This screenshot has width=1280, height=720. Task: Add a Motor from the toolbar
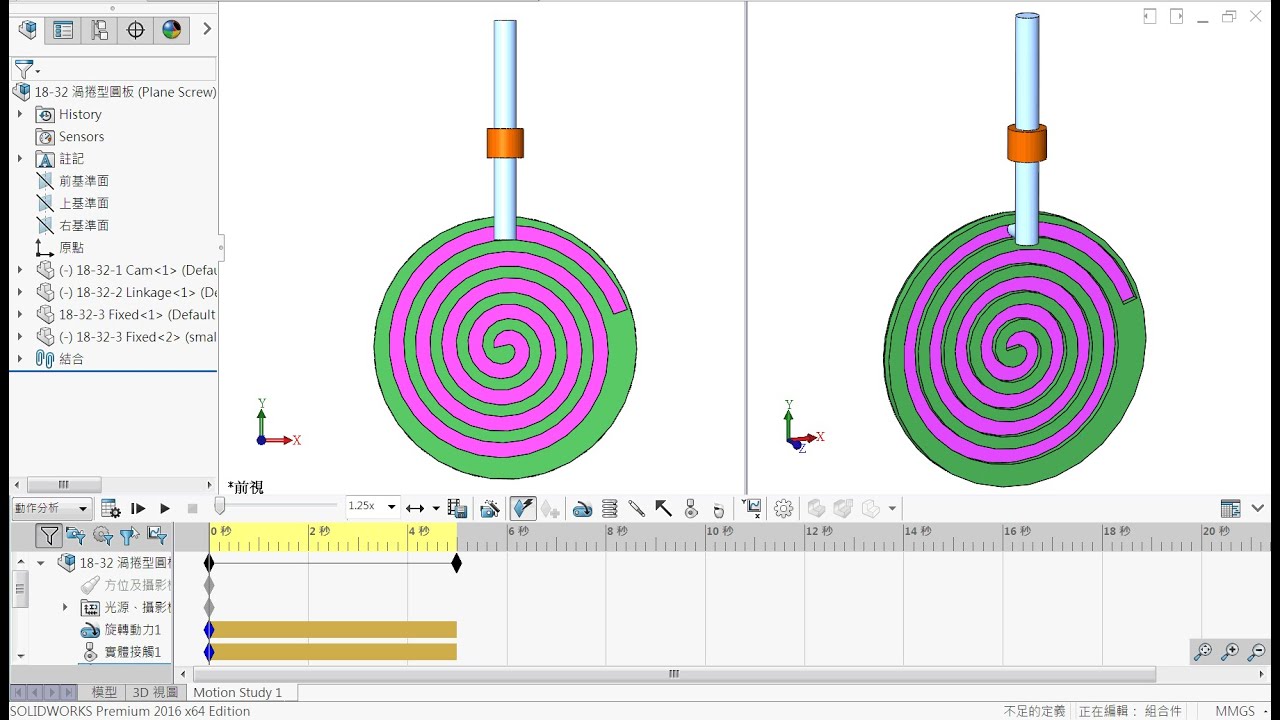(582, 508)
